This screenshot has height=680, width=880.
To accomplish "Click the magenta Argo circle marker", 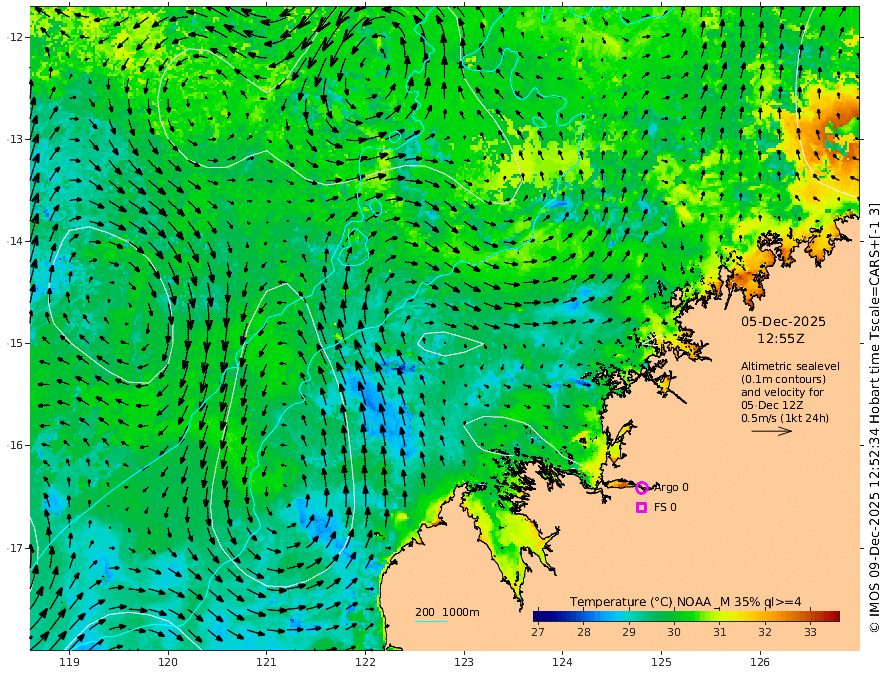I will [x=642, y=488].
